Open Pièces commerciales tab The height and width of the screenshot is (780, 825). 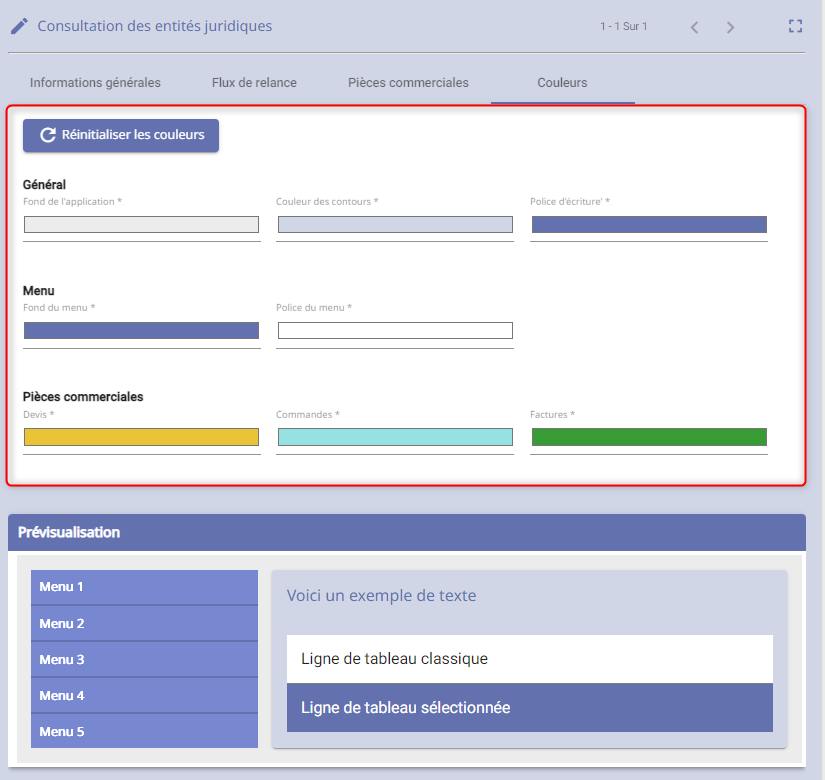[x=408, y=83]
